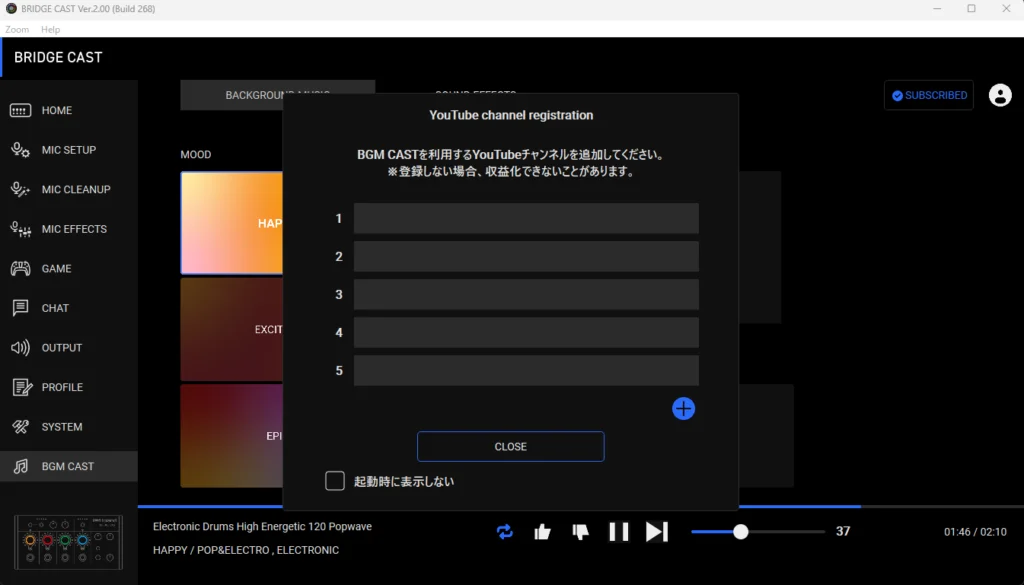
Task: Adjust the BGM volume slider knob
Action: [x=741, y=532]
